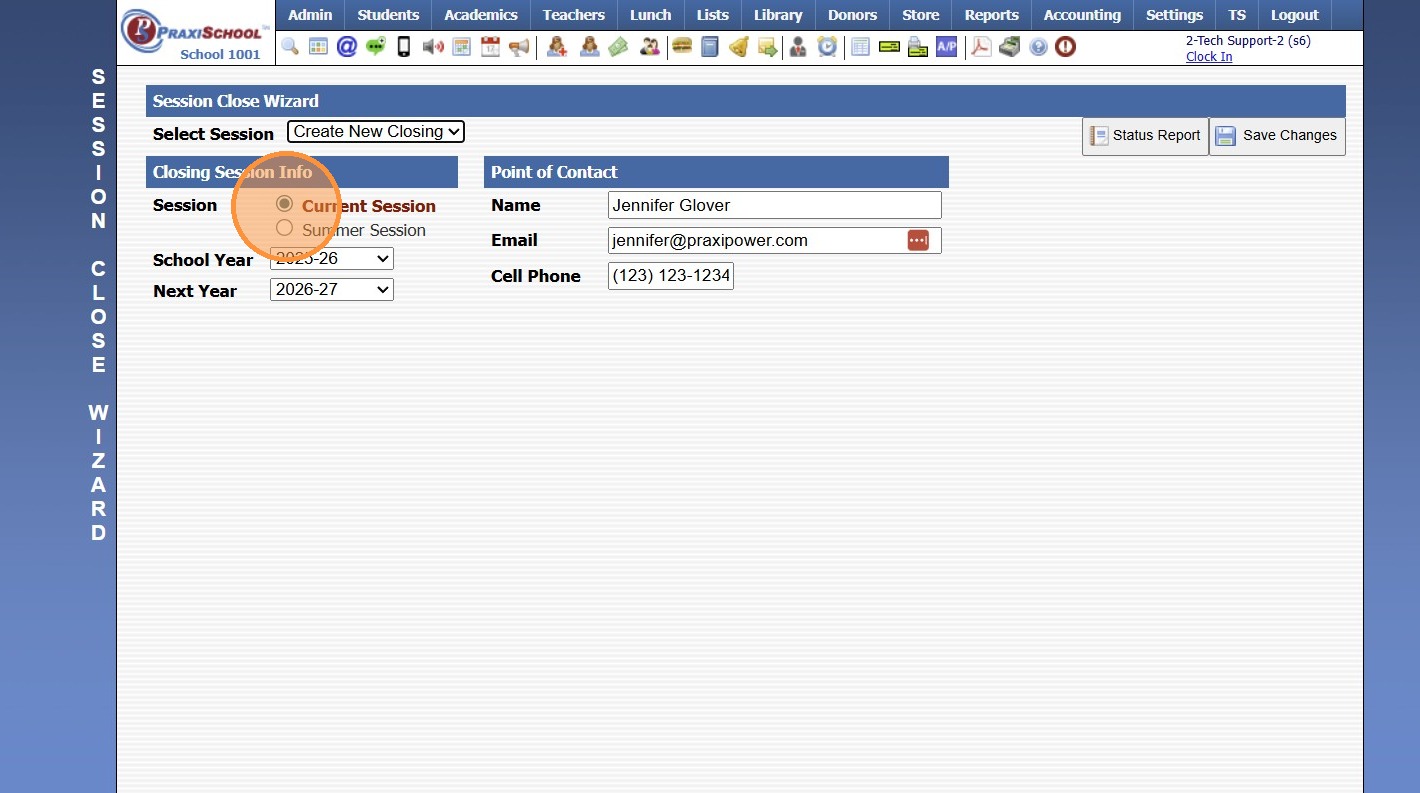Open the Settings menu
Image resolution: width=1420 pixels, height=793 pixels.
coord(1175,15)
